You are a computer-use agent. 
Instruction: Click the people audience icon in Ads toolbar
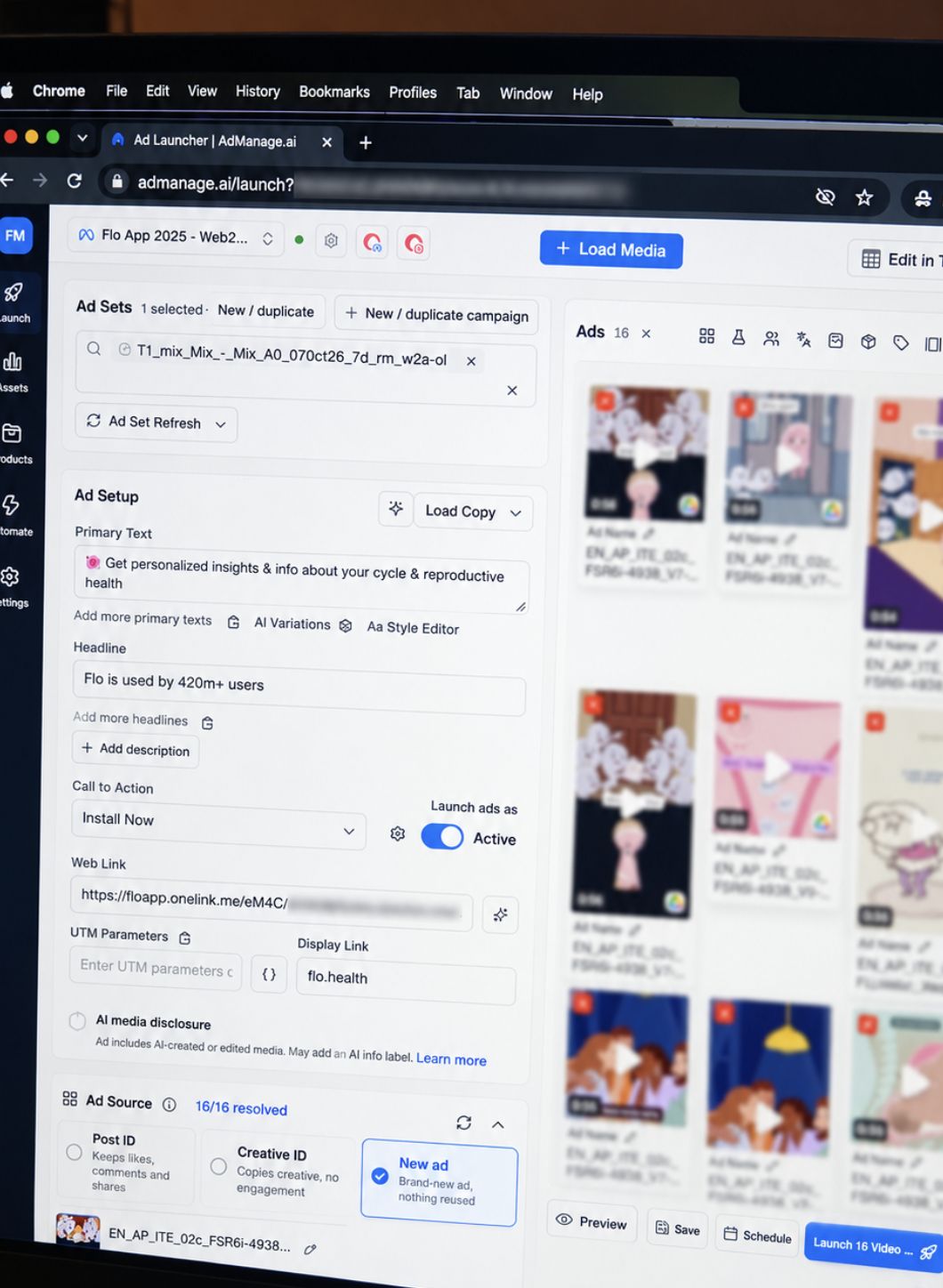pos(771,338)
